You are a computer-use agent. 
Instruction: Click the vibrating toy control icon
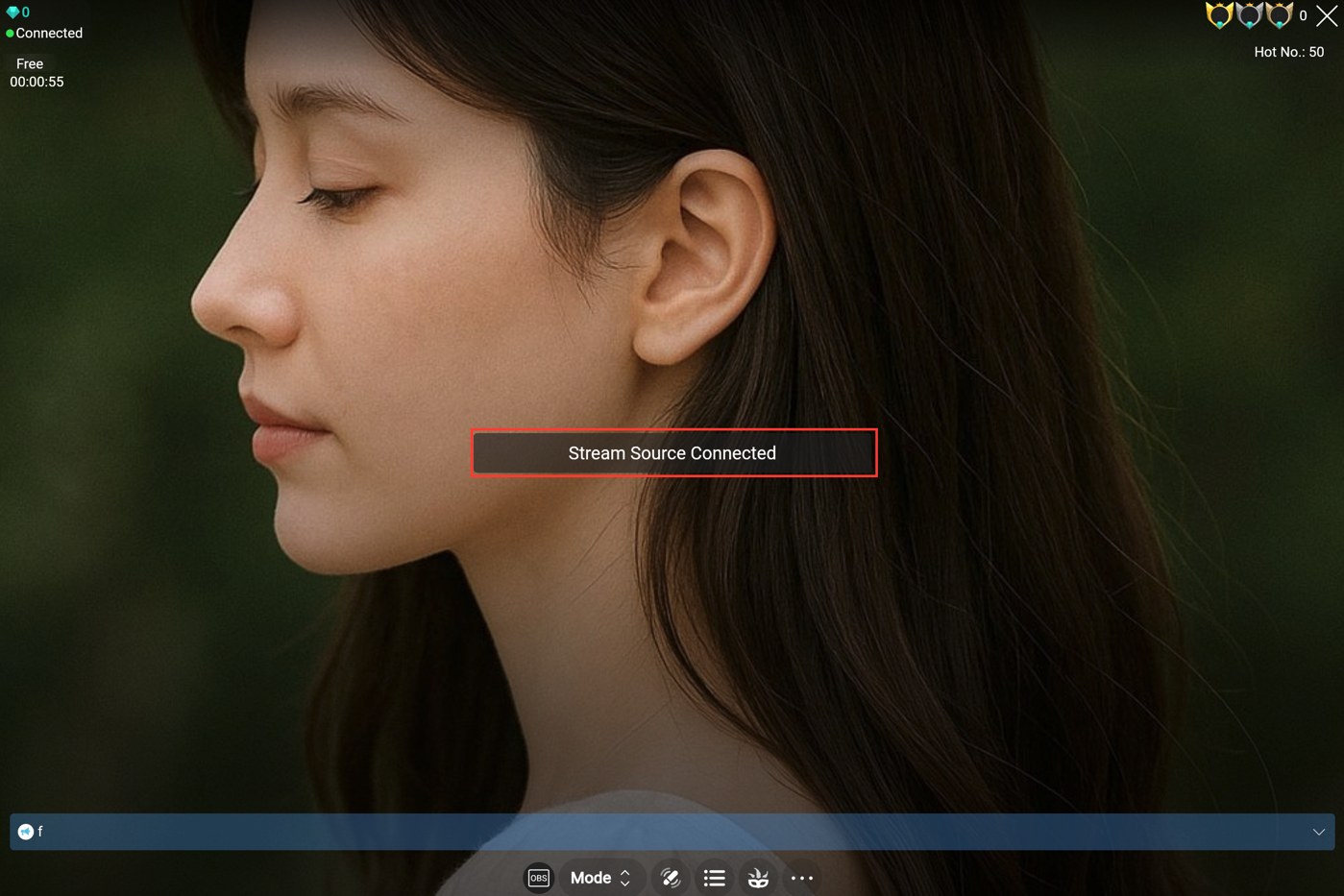(671, 878)
